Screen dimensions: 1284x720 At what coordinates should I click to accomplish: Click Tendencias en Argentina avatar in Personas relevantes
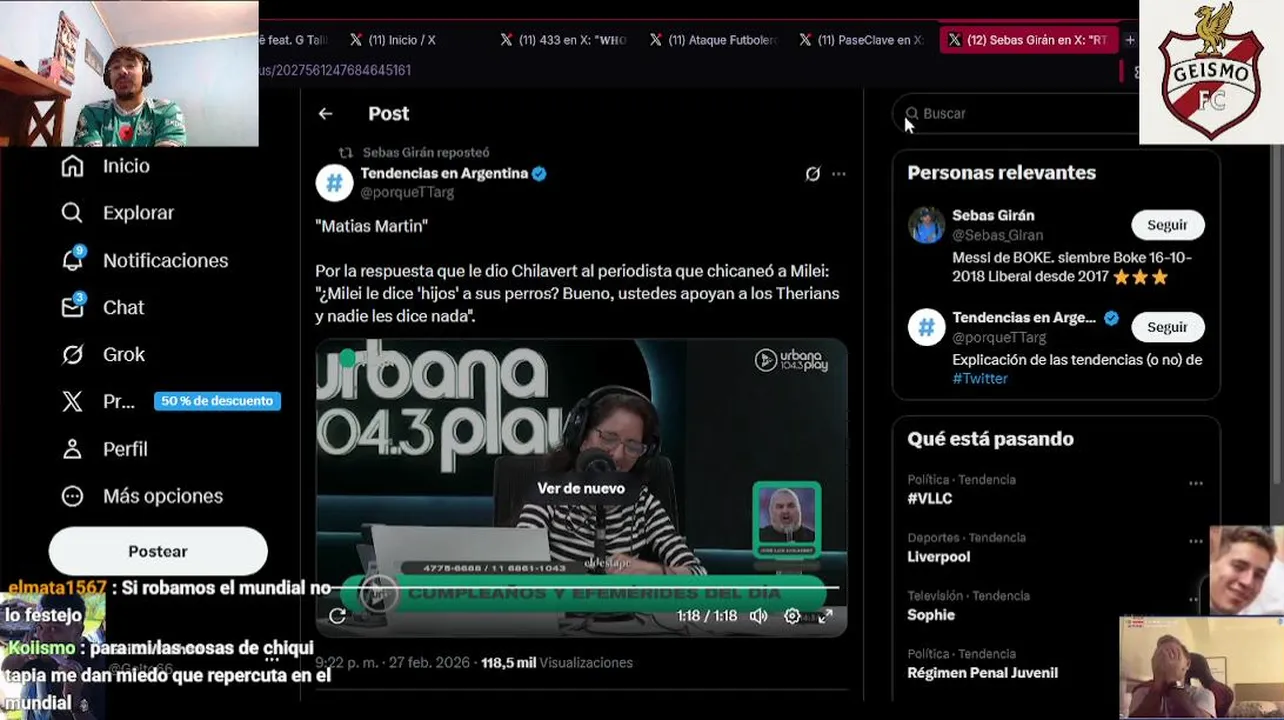point(926,327)
